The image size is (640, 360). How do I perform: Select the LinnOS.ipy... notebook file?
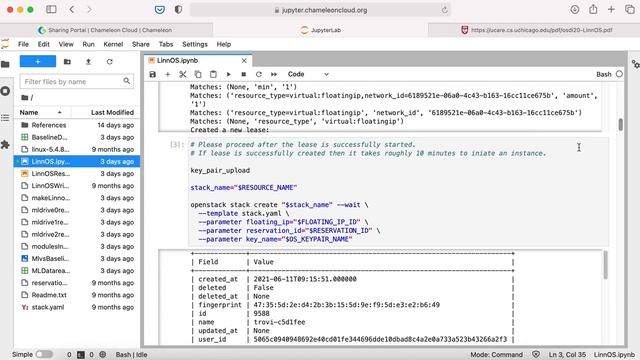77,161
